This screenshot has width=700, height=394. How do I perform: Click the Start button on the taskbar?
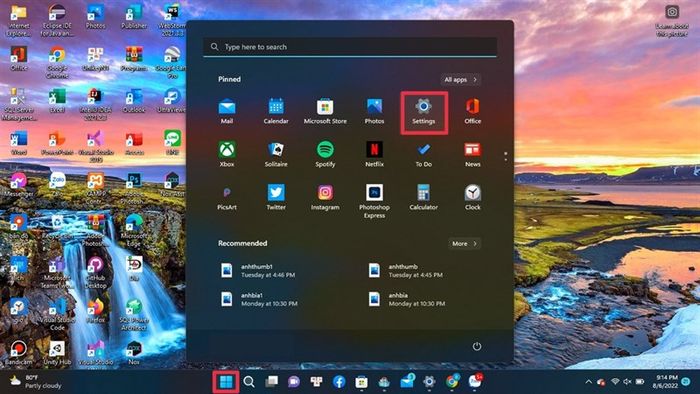click(x=226, y=382)
